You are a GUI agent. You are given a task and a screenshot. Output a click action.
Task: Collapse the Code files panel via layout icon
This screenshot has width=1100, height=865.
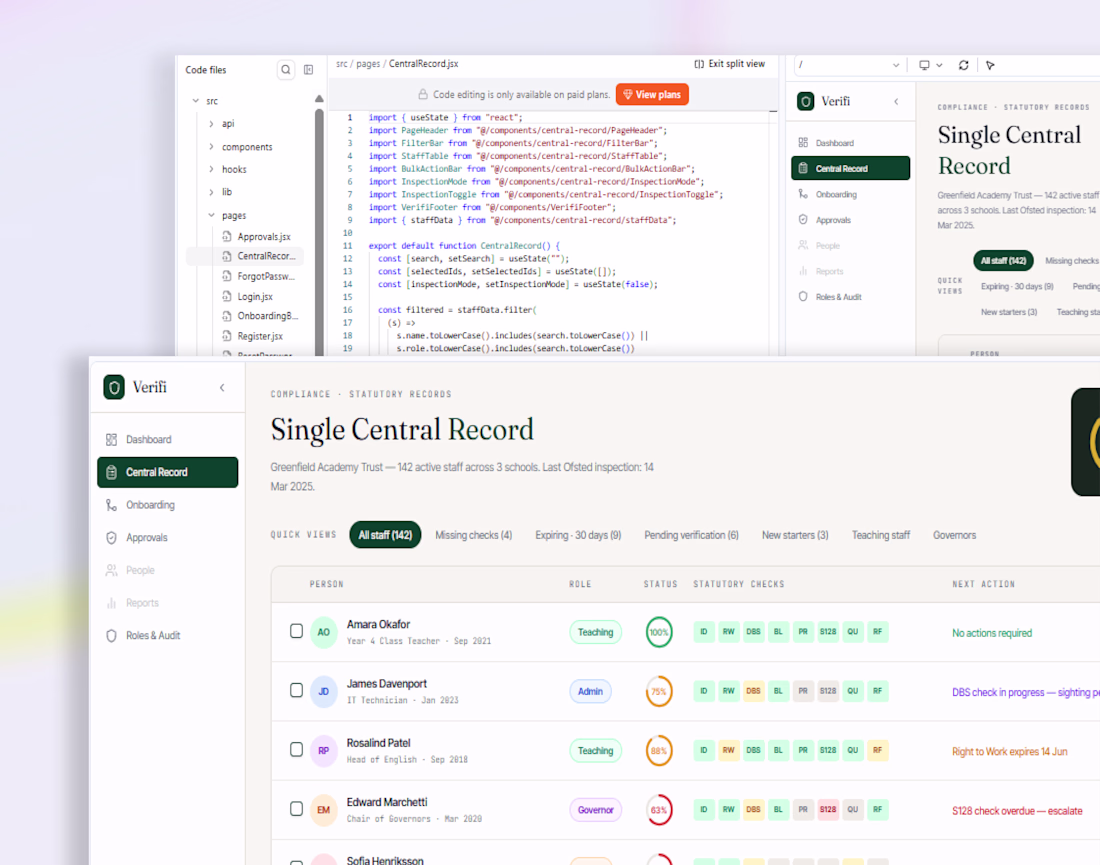(309, 69)
